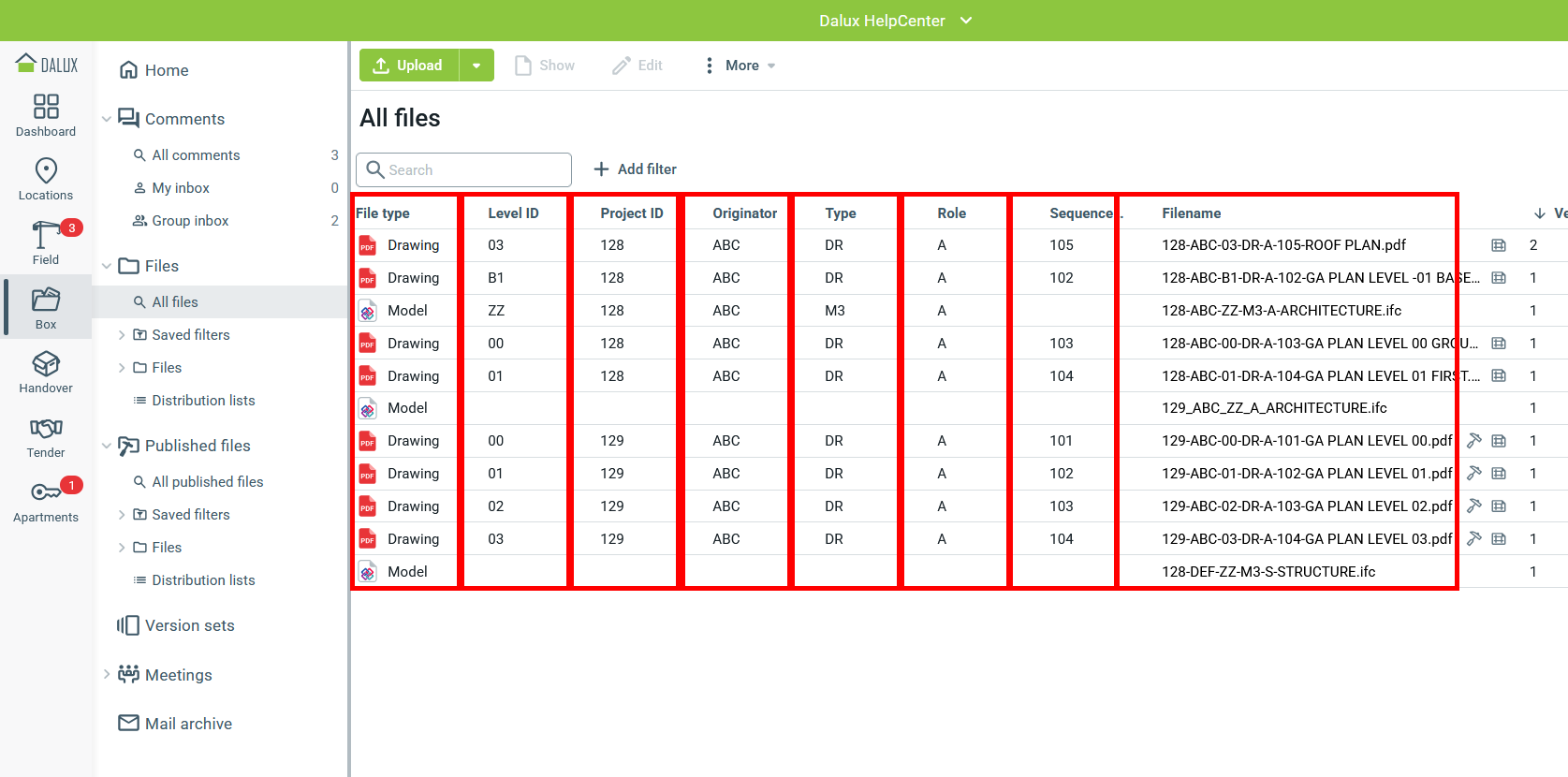Click the Upload button

(x=409, y=66)
